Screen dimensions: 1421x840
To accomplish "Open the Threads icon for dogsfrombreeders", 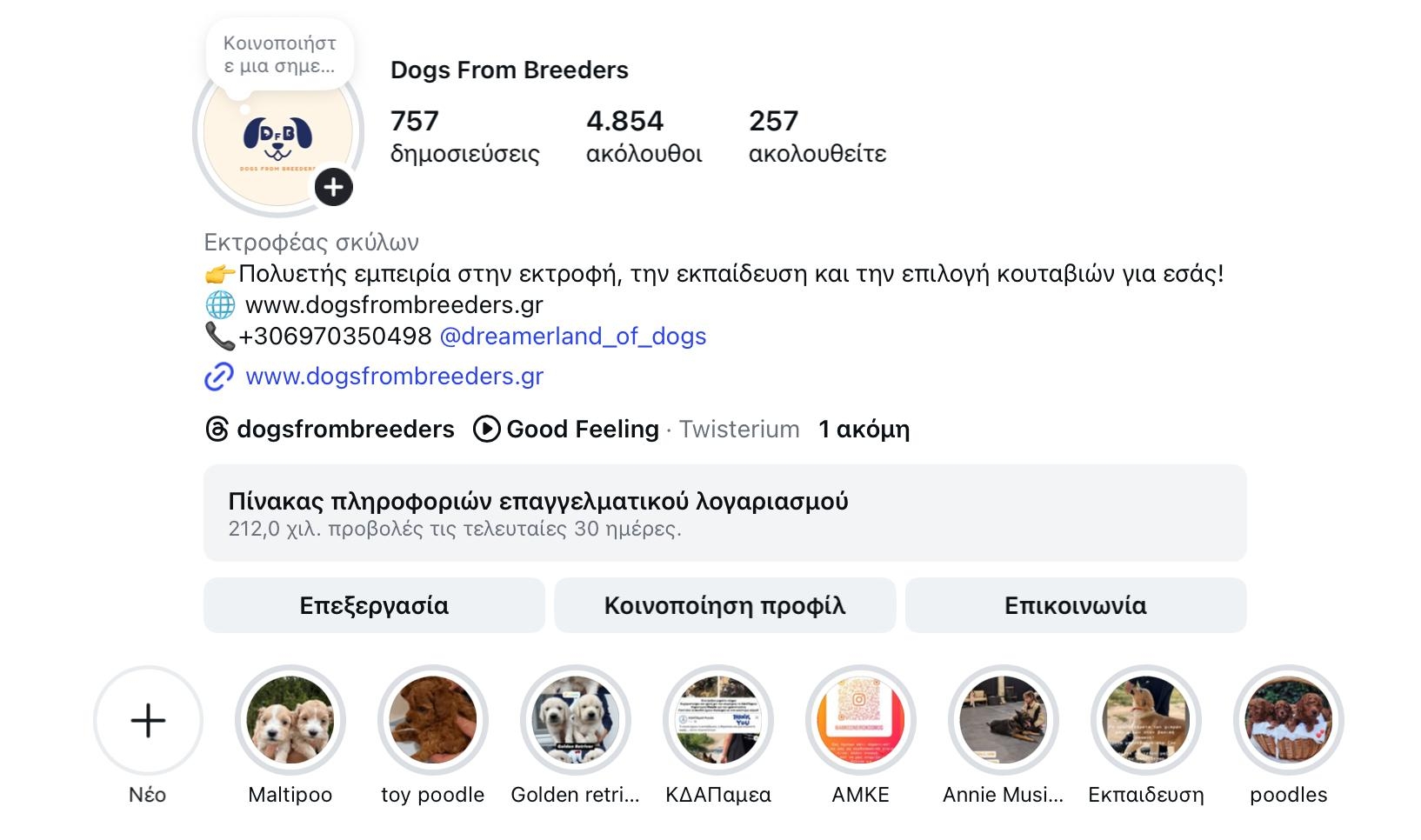I will [x=217, y=429].
